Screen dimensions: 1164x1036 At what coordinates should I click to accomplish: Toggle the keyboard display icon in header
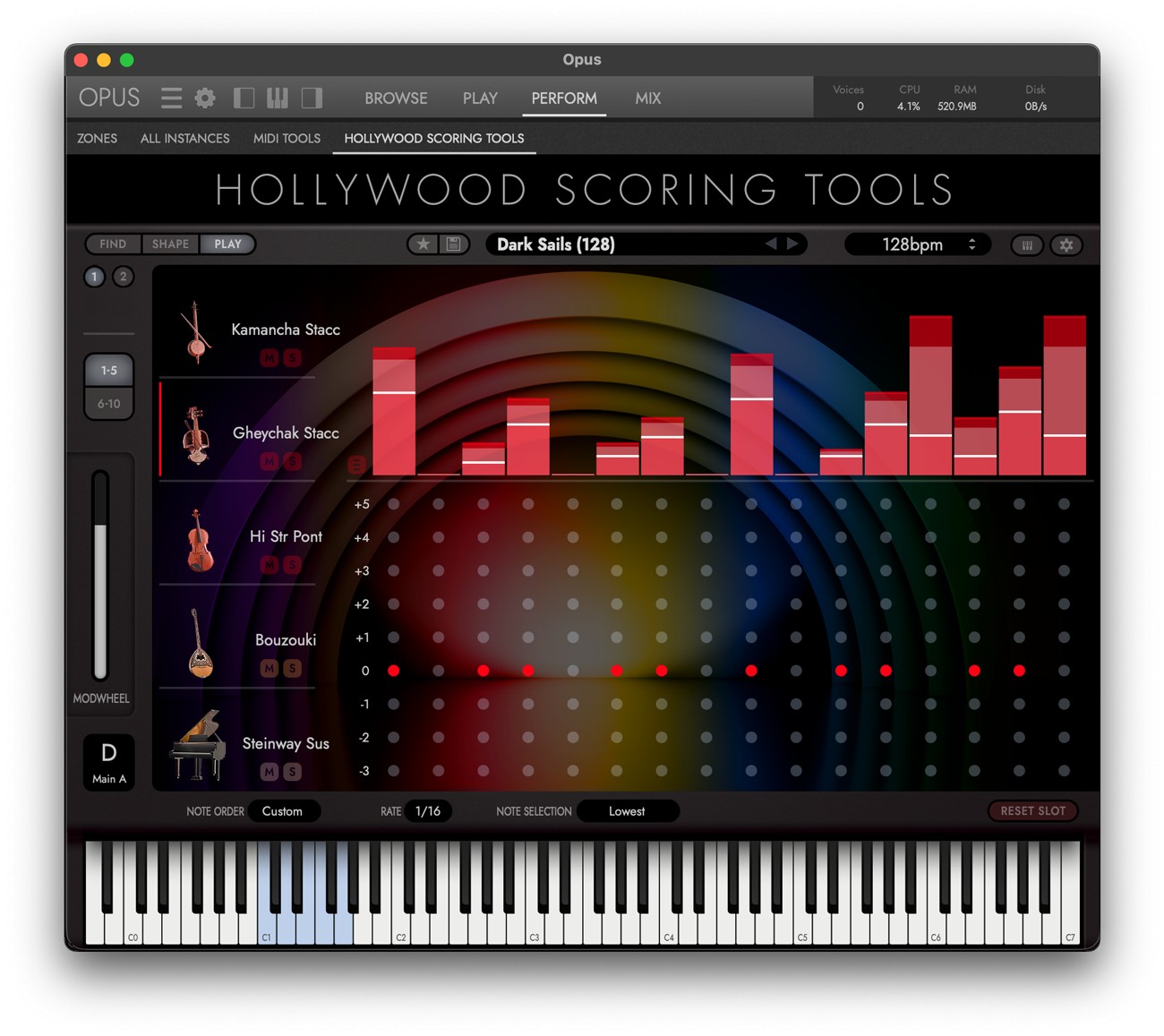[278, 98]
